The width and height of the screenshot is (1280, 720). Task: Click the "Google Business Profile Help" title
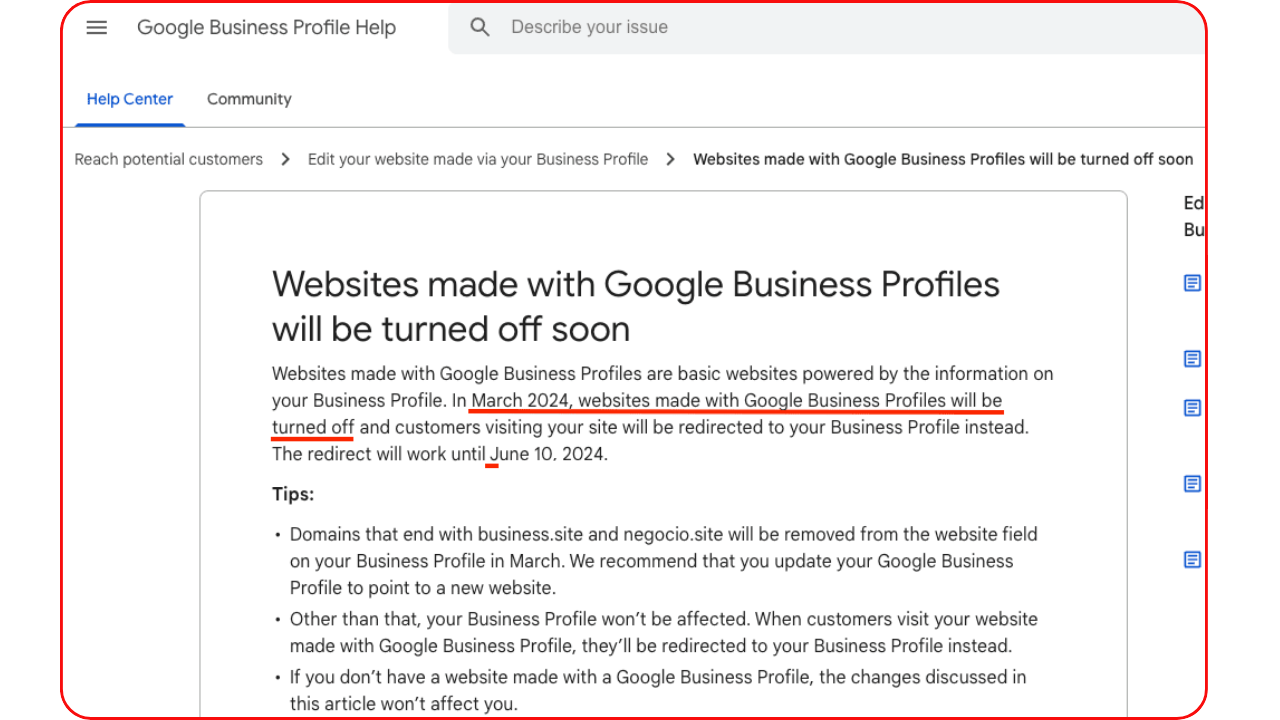(266, 28)
